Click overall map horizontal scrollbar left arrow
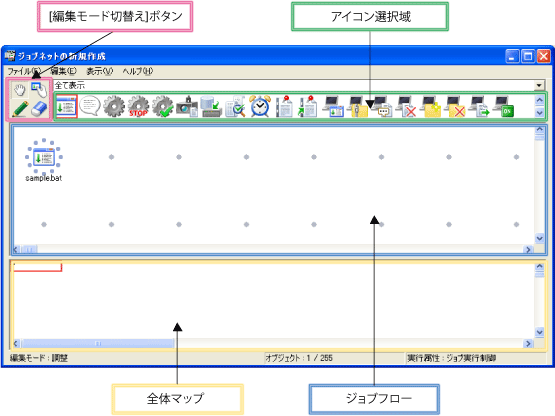This screenshot has height=416, width=555. pyautogui.click(x=16, y=343)
